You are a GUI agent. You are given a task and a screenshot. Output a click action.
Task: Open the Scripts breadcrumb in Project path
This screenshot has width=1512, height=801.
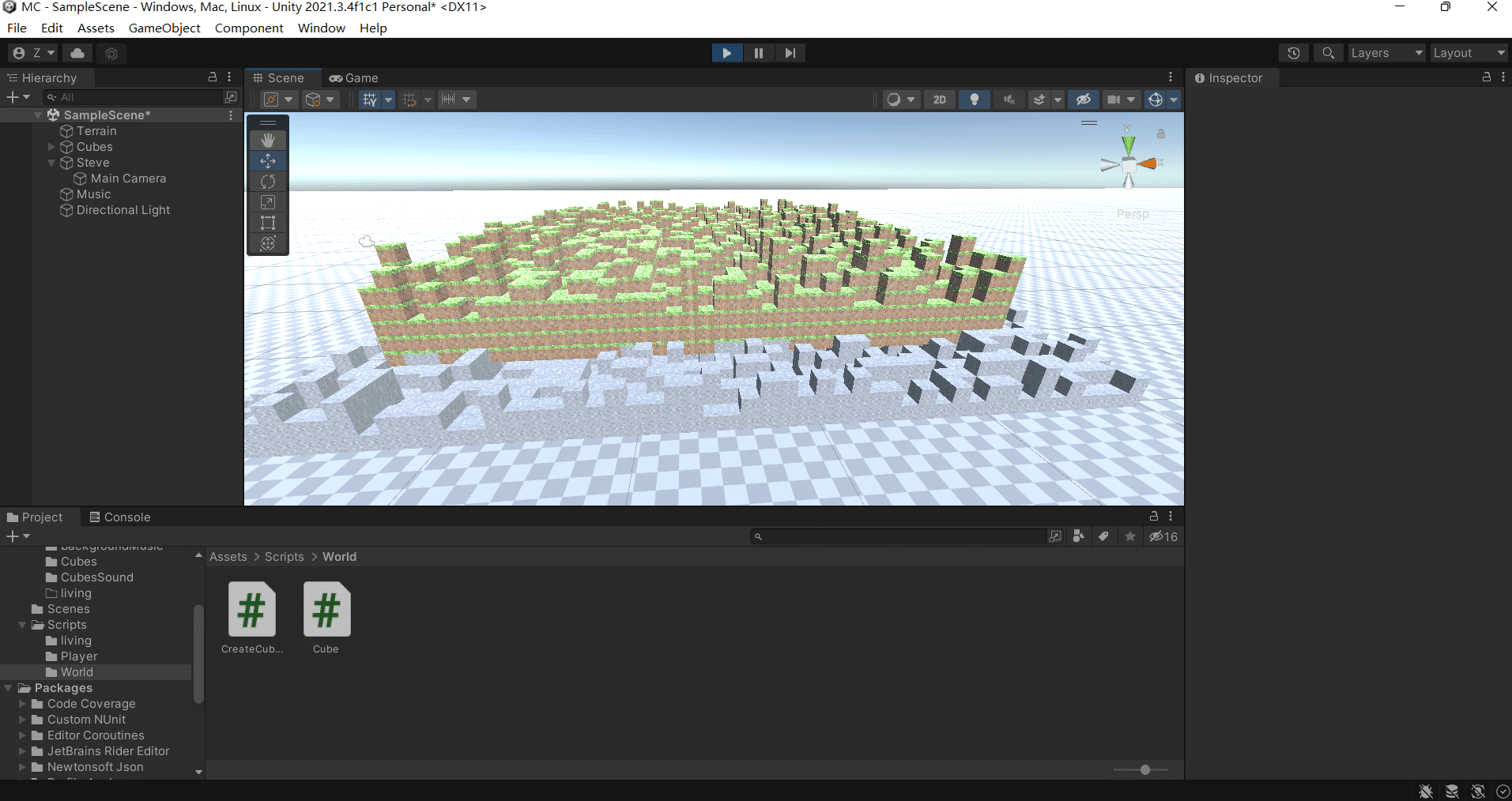(x=284, y=556)
